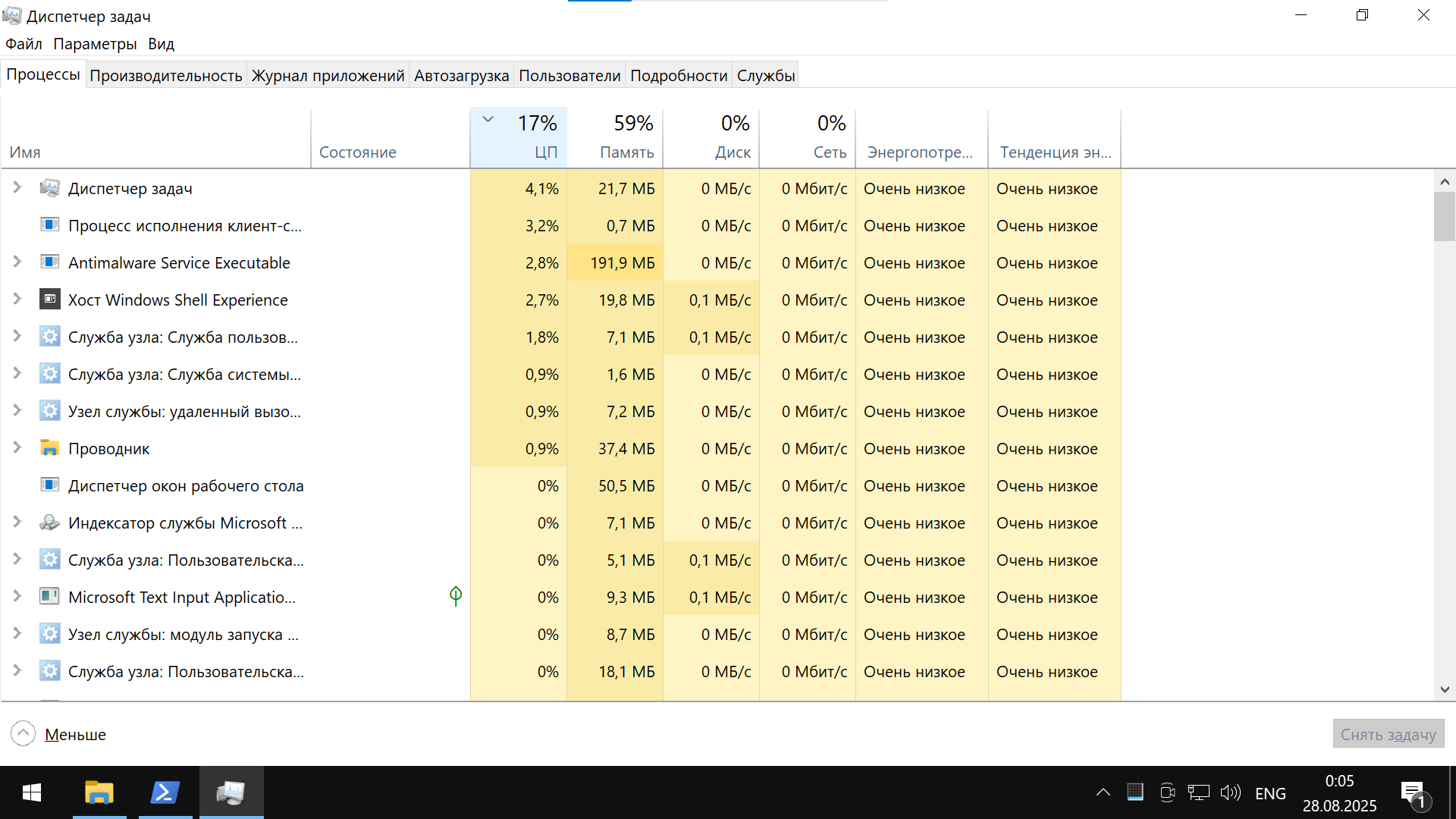Screen dimensions: 1456x819
Task: Switch to the Производительность tab
Action: pos(165,75)
